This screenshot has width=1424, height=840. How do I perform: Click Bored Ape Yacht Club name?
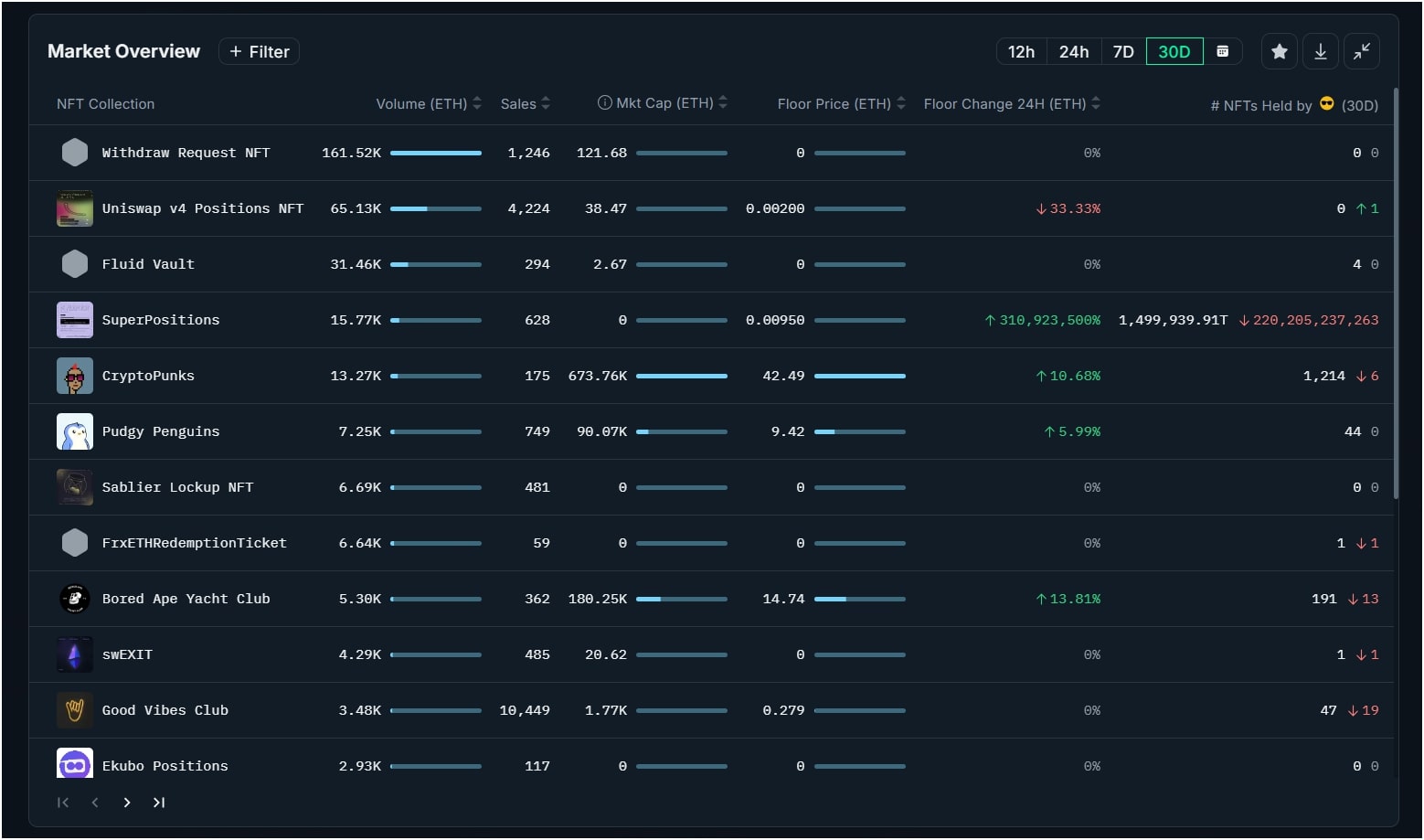186,599
